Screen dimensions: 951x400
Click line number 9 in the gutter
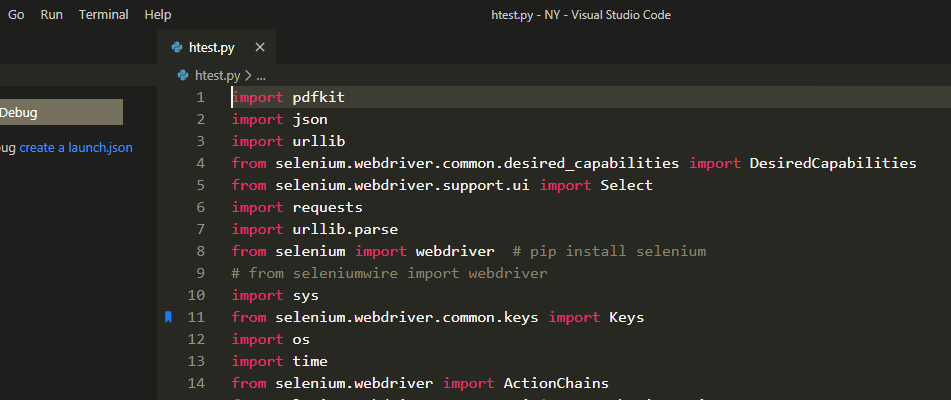pyautogui.click(x=200, y=273)
